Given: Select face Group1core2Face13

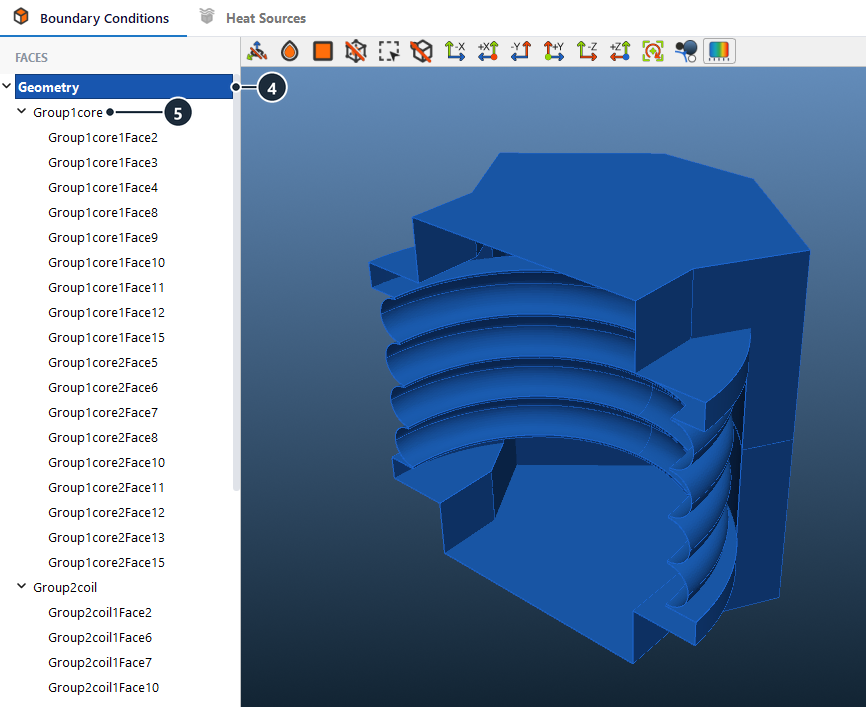Looking at the screenshot, I should 107,537.
